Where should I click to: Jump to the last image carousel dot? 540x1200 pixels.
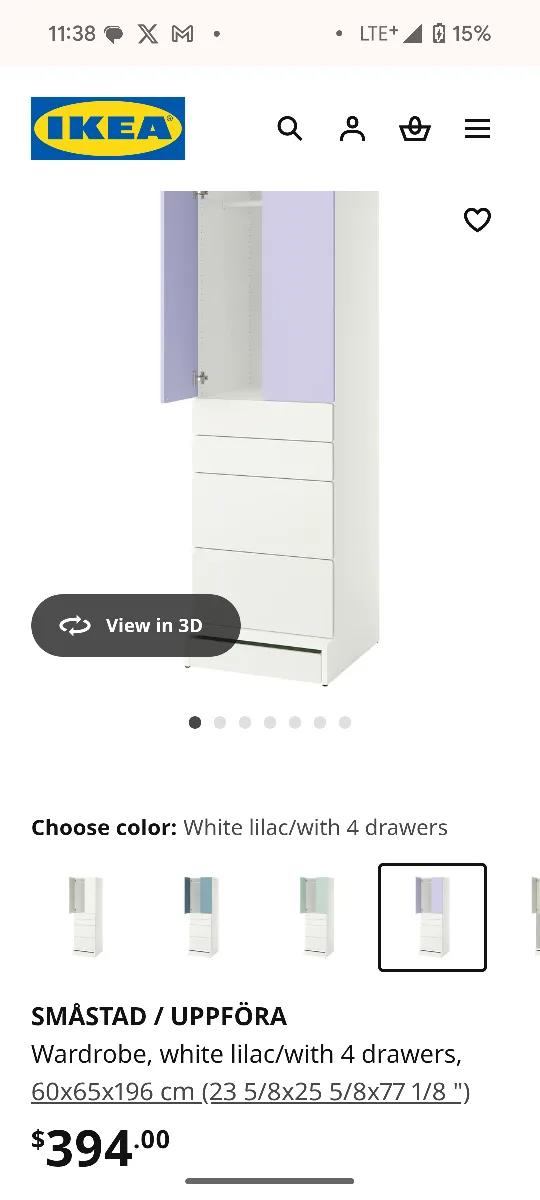(345, 722)
